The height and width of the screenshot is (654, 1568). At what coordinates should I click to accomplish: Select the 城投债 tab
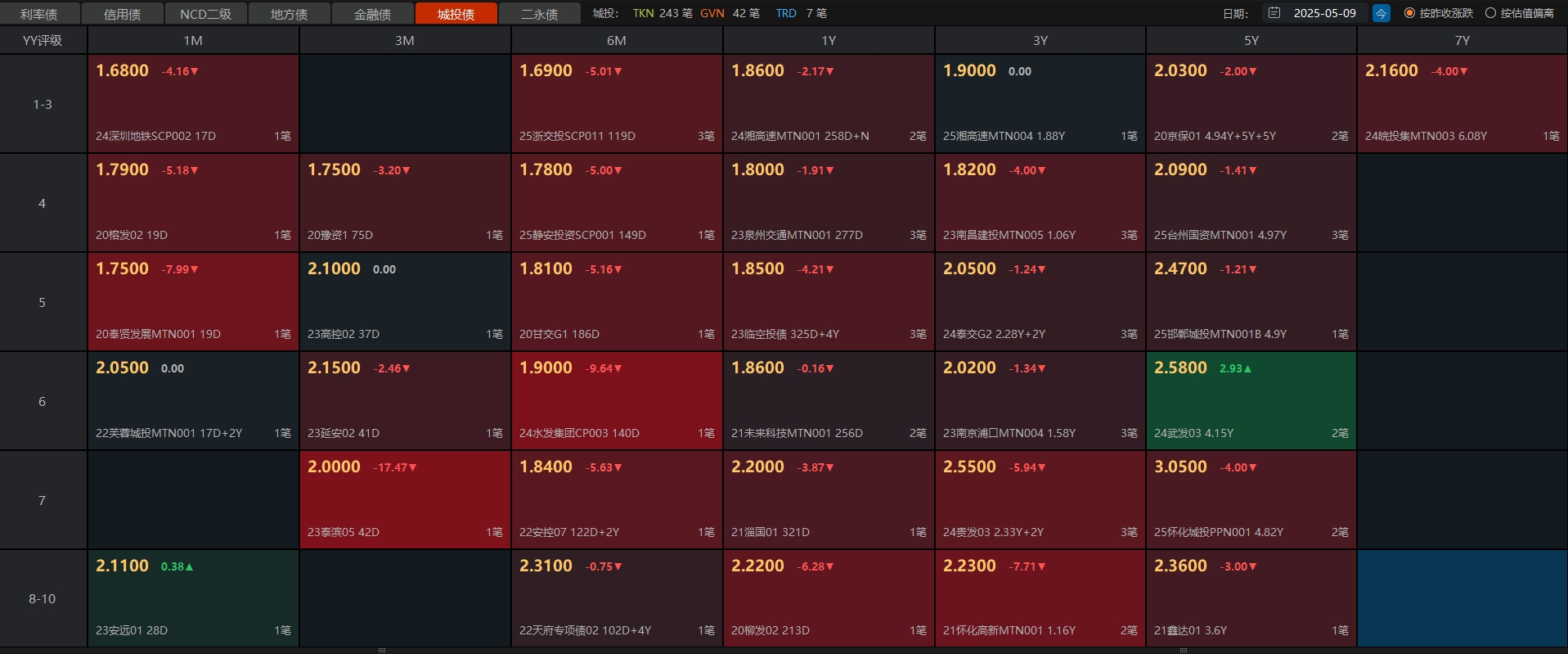(x=456, y=14)
